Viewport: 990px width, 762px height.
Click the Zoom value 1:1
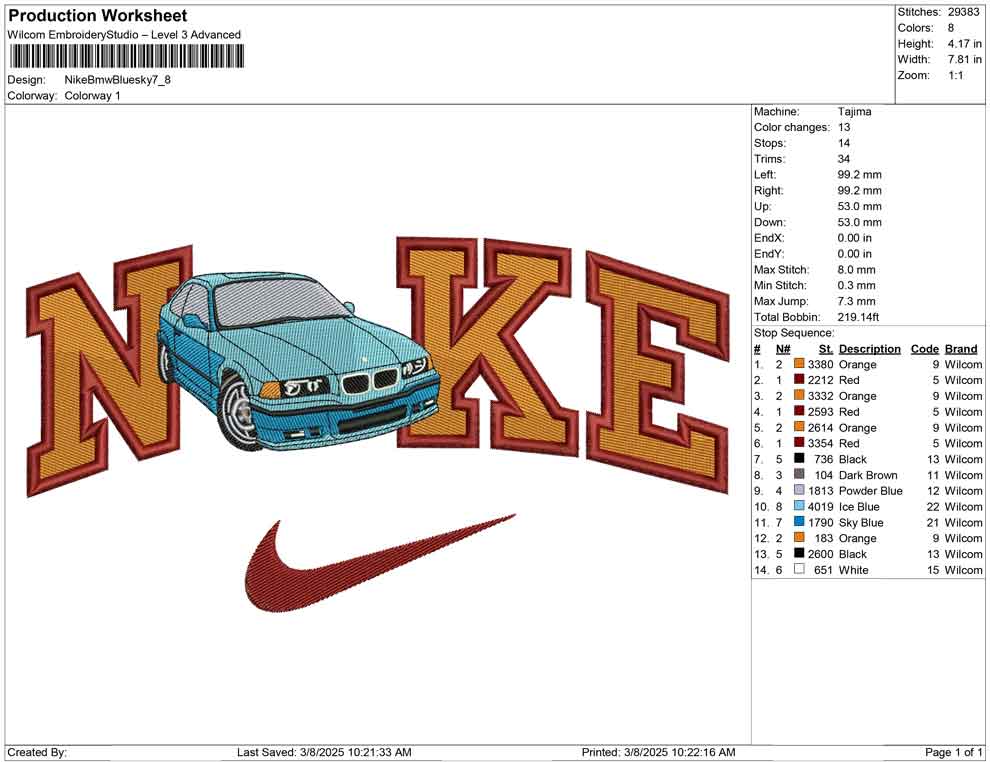[955, 75]
